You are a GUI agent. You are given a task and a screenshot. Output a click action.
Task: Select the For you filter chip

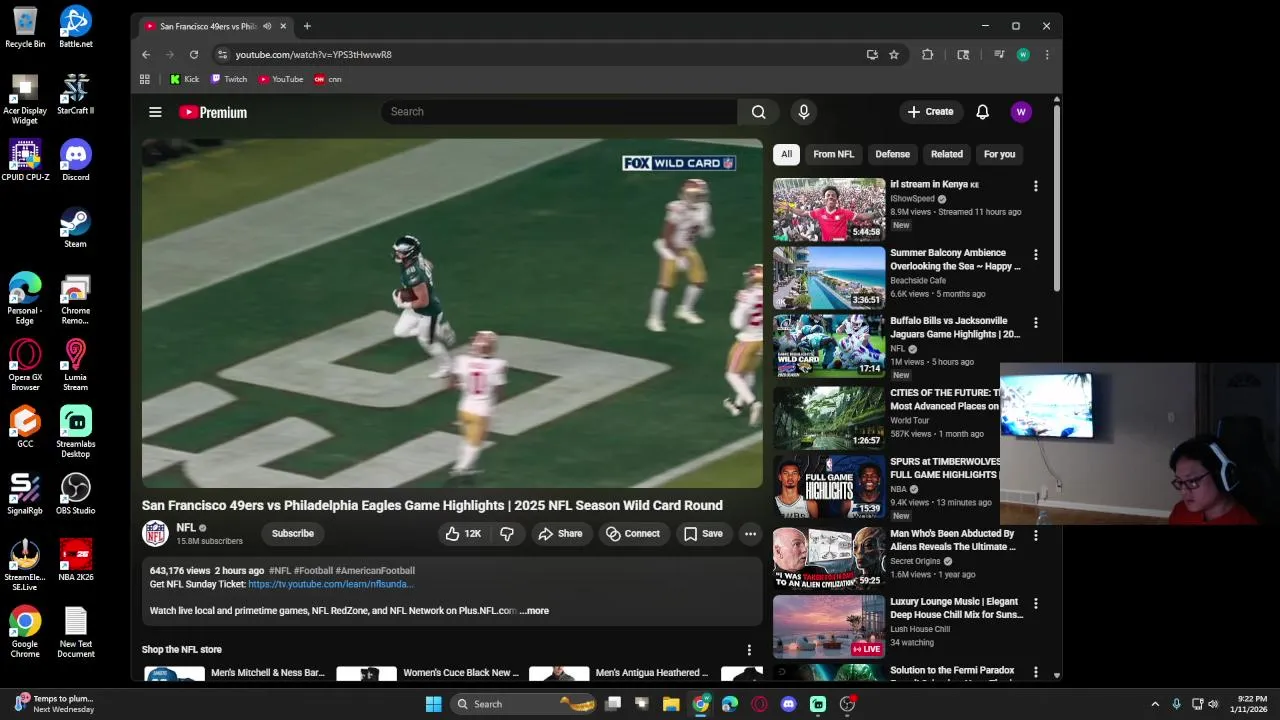click(999, 154)
